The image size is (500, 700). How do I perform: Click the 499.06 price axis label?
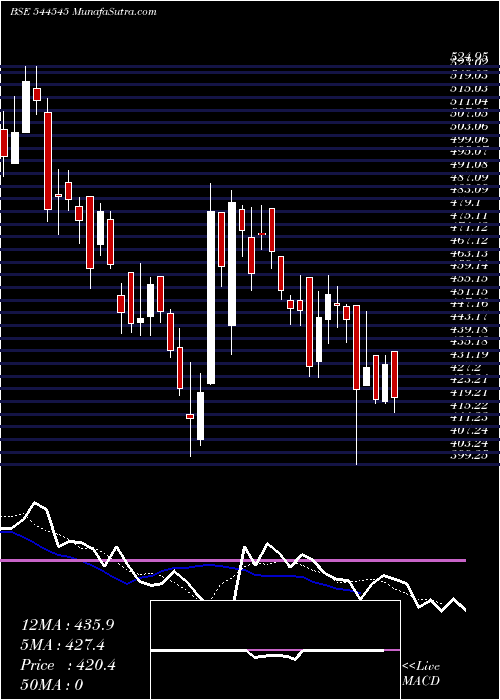pos(468,140)
